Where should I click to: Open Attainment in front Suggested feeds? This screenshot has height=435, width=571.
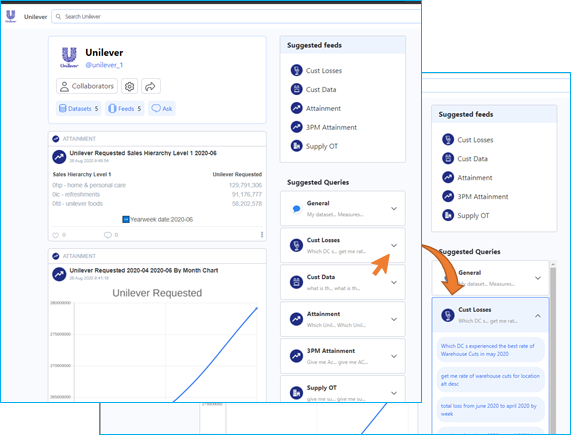pyautogui.click(x=316, y=108)
